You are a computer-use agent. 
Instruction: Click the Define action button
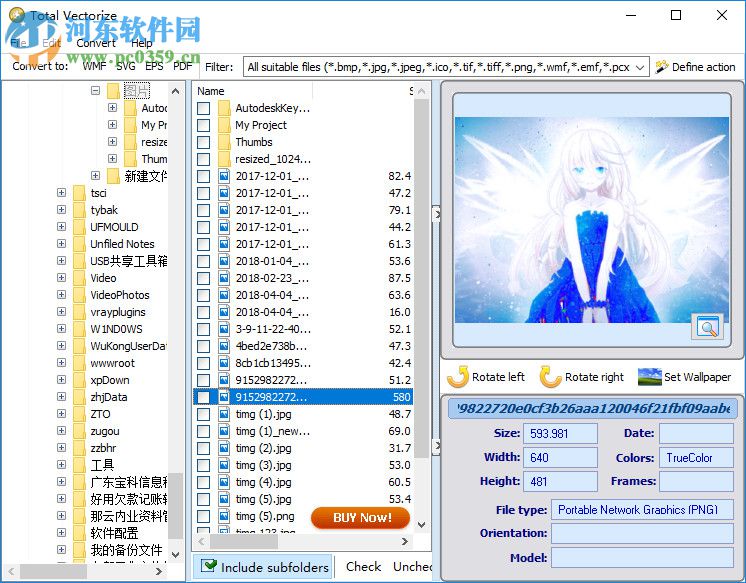695,67
